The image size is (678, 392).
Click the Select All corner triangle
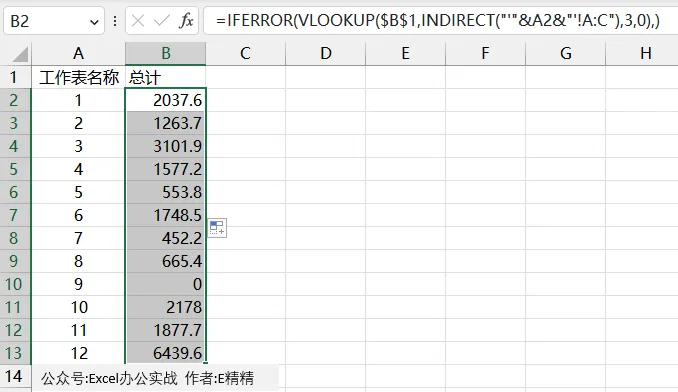coord(20,54)
